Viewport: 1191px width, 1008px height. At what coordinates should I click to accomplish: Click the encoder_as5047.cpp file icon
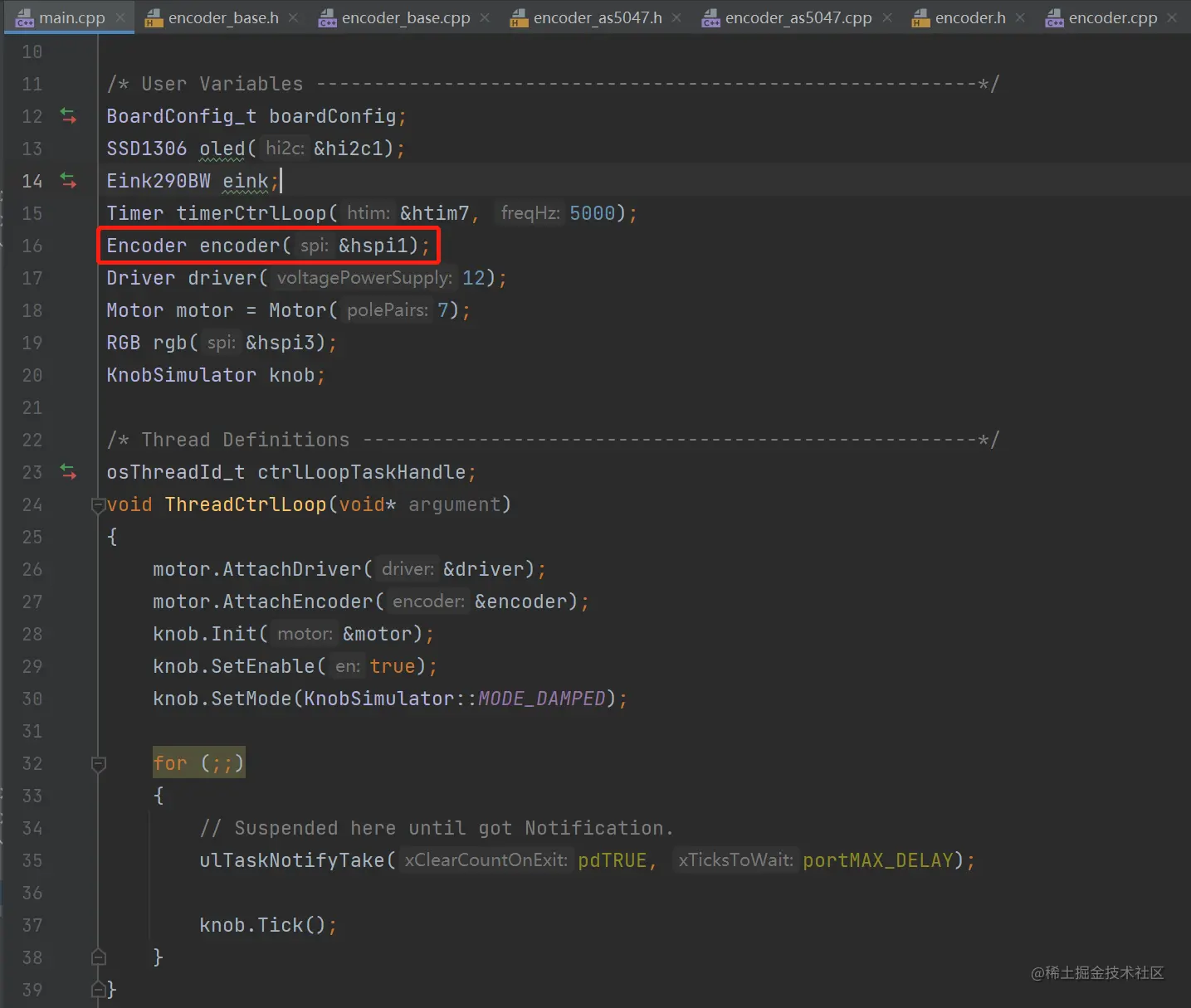pyautogui.click(x=711, y=17)
